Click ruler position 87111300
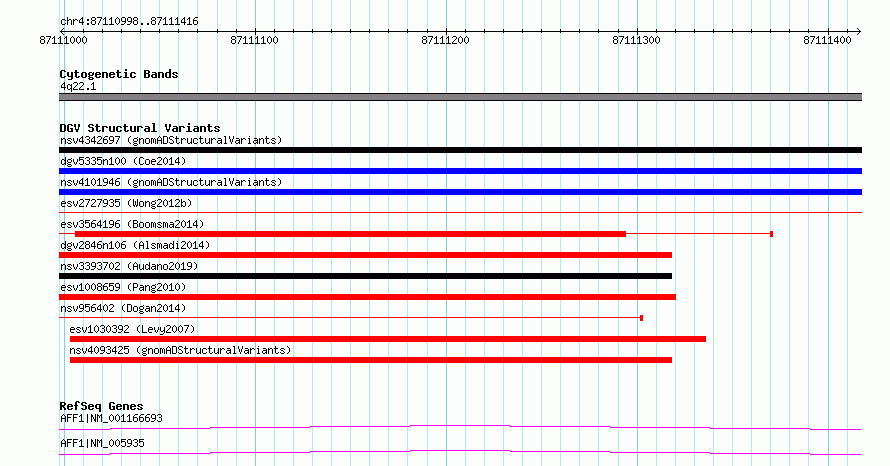 pos(636,40)
